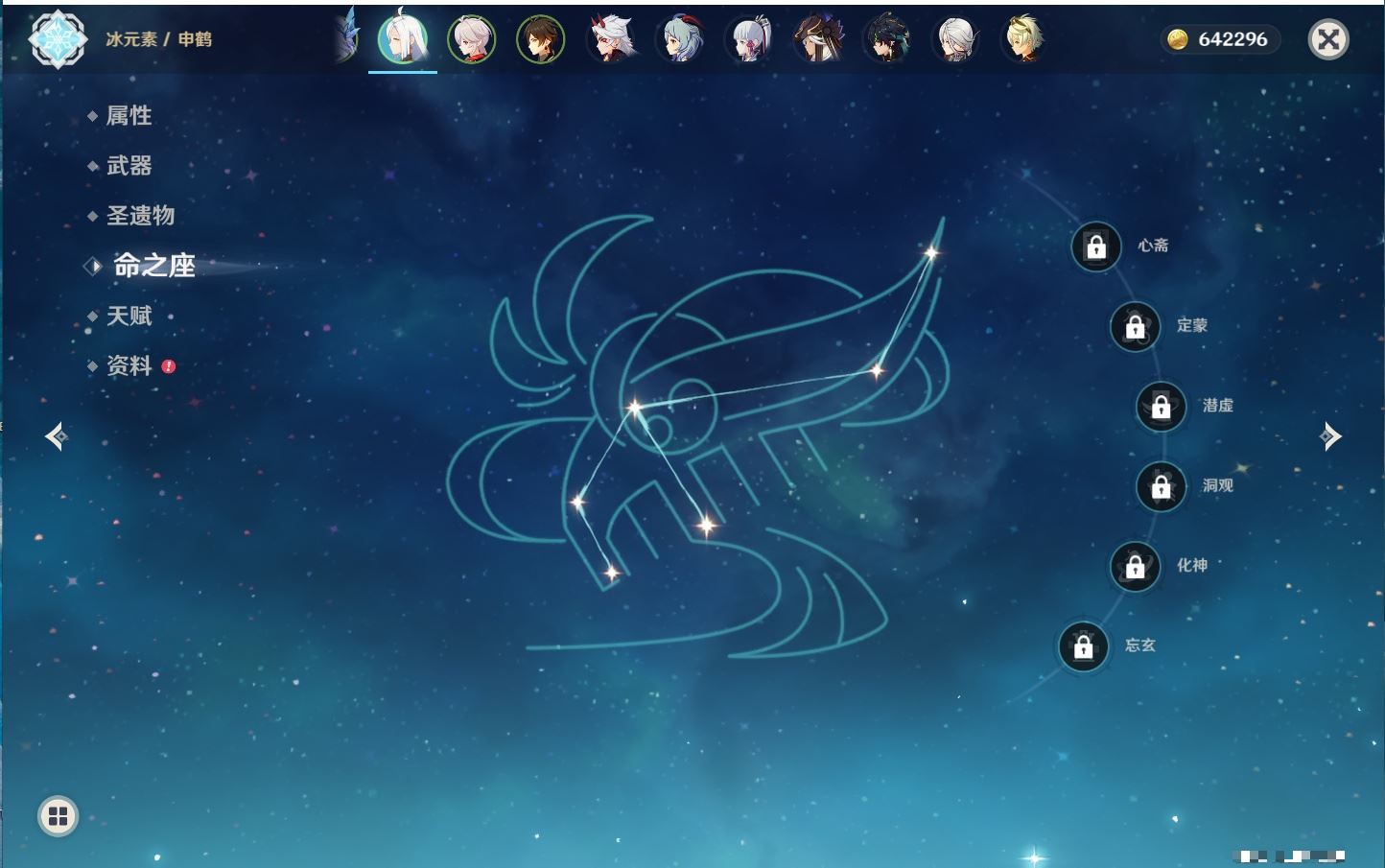
Task: Open locked constellation 化神
Action: 1136,566
